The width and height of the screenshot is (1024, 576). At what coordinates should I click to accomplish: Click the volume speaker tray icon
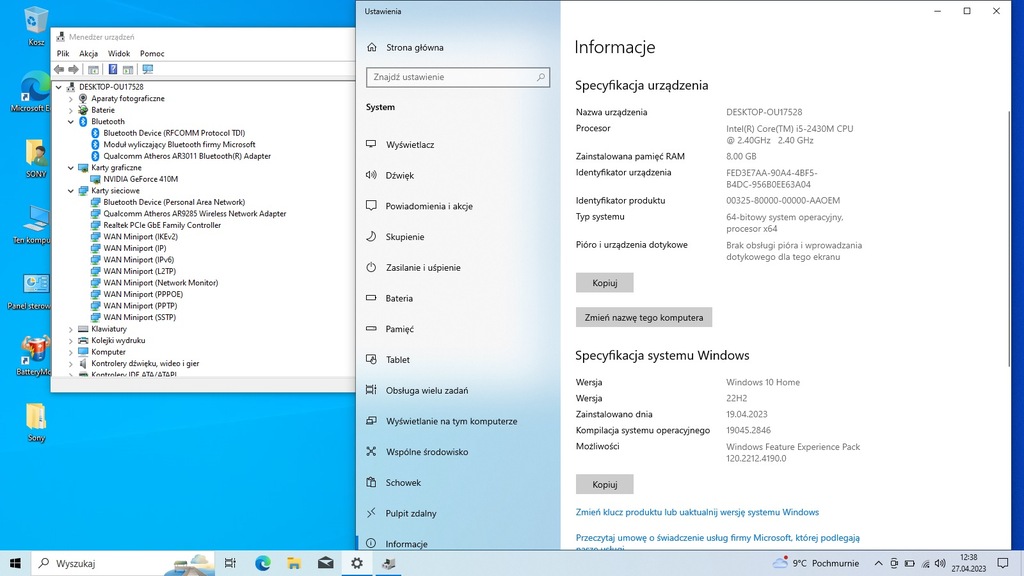[940, 563]
